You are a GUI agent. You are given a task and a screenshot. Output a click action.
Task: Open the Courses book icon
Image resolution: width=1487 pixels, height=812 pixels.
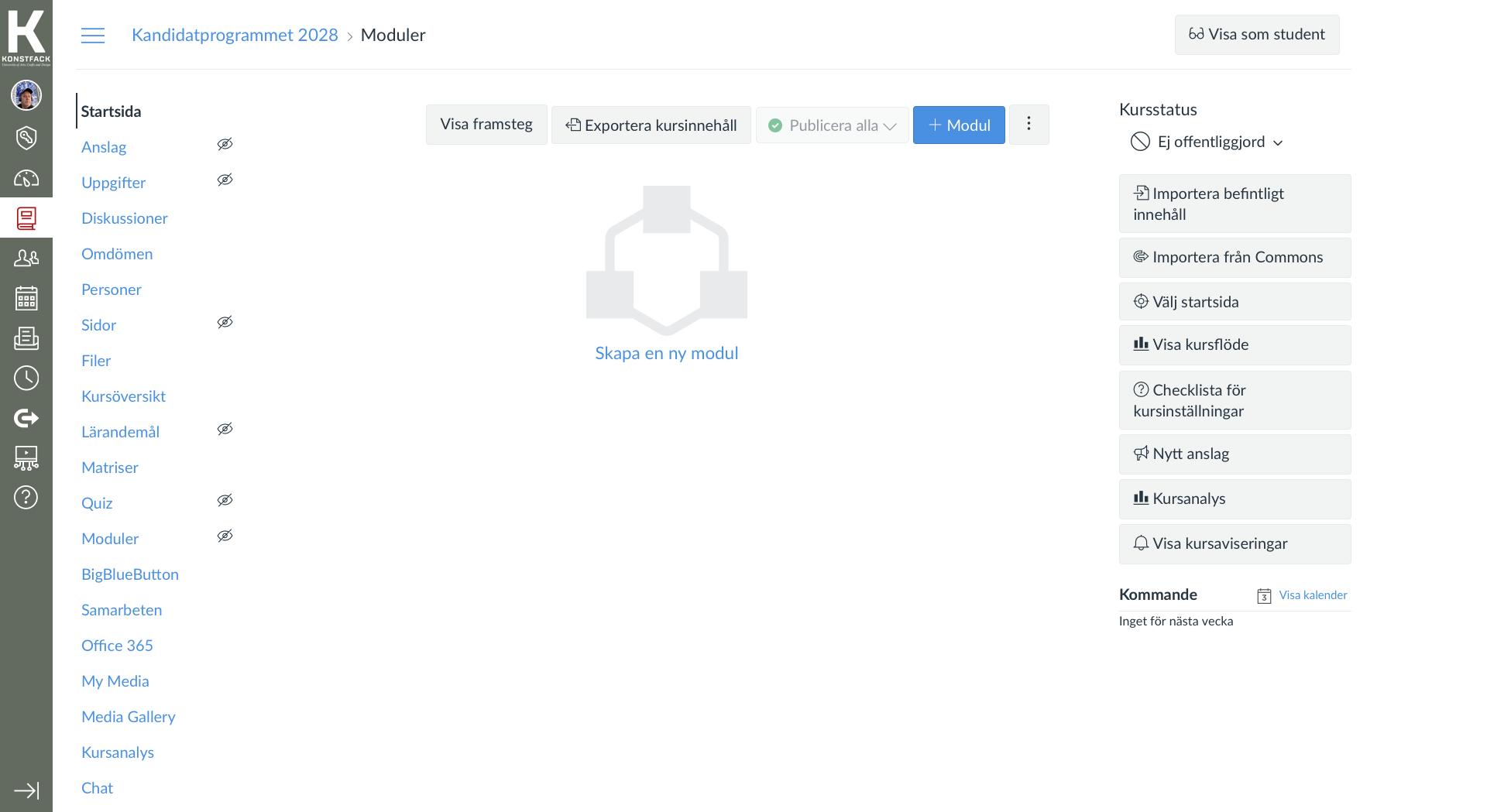(x=26, y=218)
